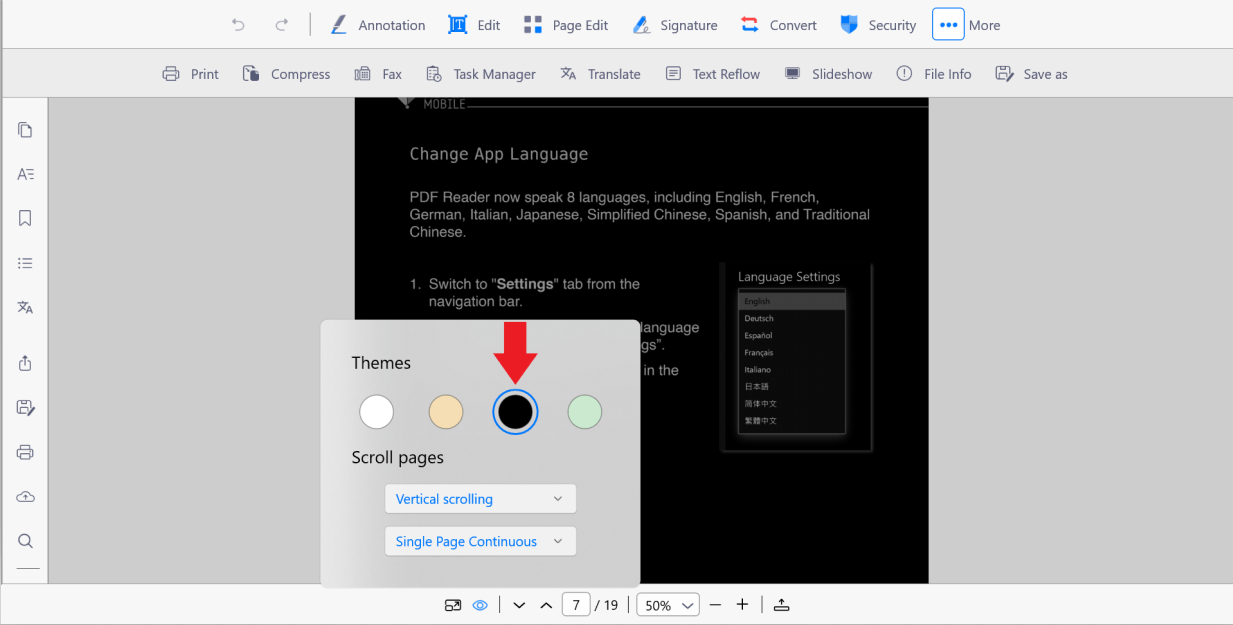Open the More menu with the ellipsis icon
The height and width of the screenshot is (625, 1233).
coord(947,24)
